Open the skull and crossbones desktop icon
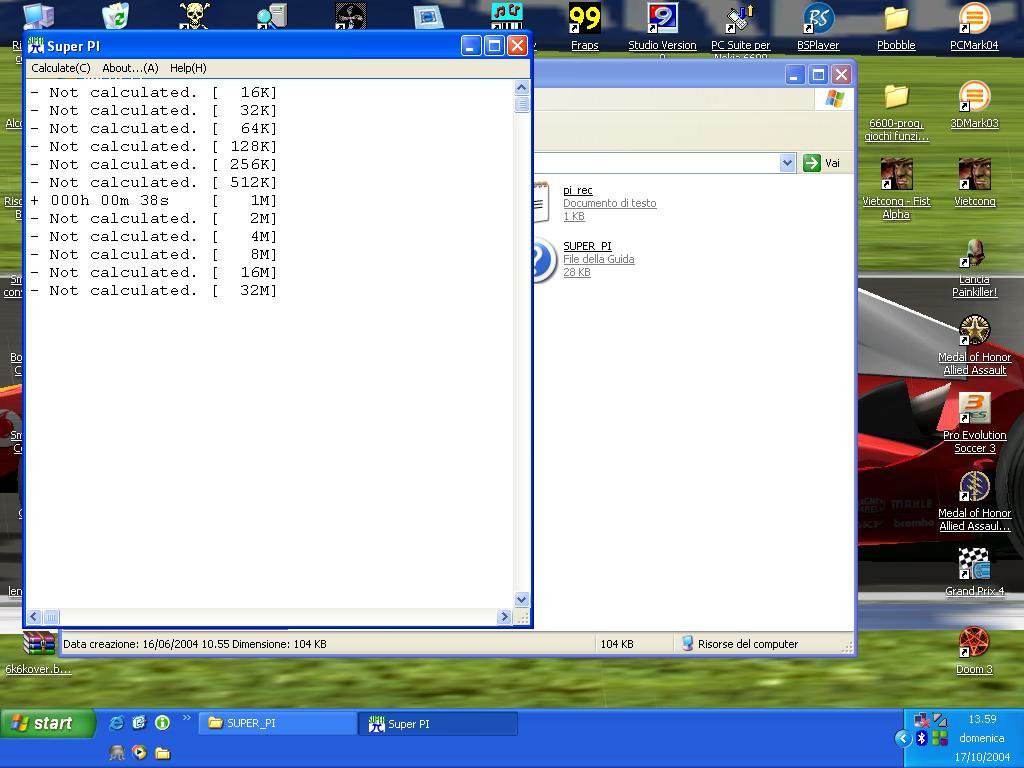The height and width of the screenshot is (768, 1024). click(194, 16)
